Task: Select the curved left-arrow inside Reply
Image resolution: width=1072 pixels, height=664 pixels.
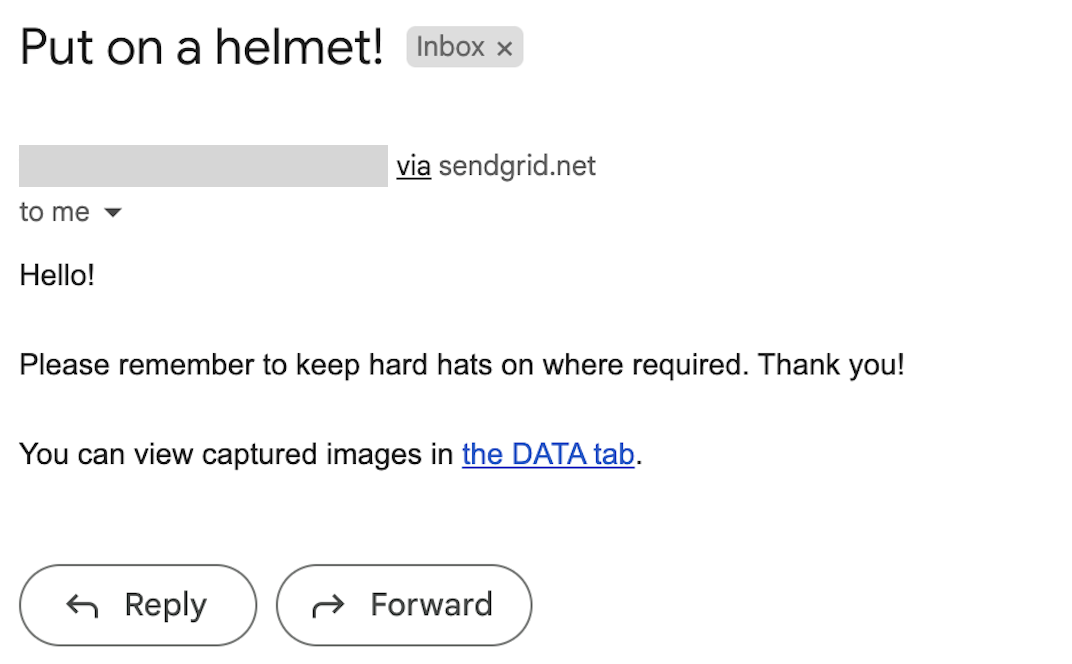Action: [x=85, y=604]
